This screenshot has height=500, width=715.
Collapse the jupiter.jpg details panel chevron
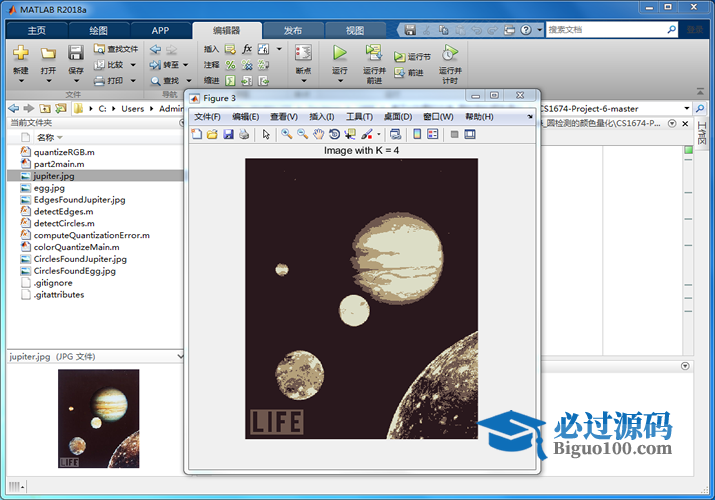coord(180,356)
